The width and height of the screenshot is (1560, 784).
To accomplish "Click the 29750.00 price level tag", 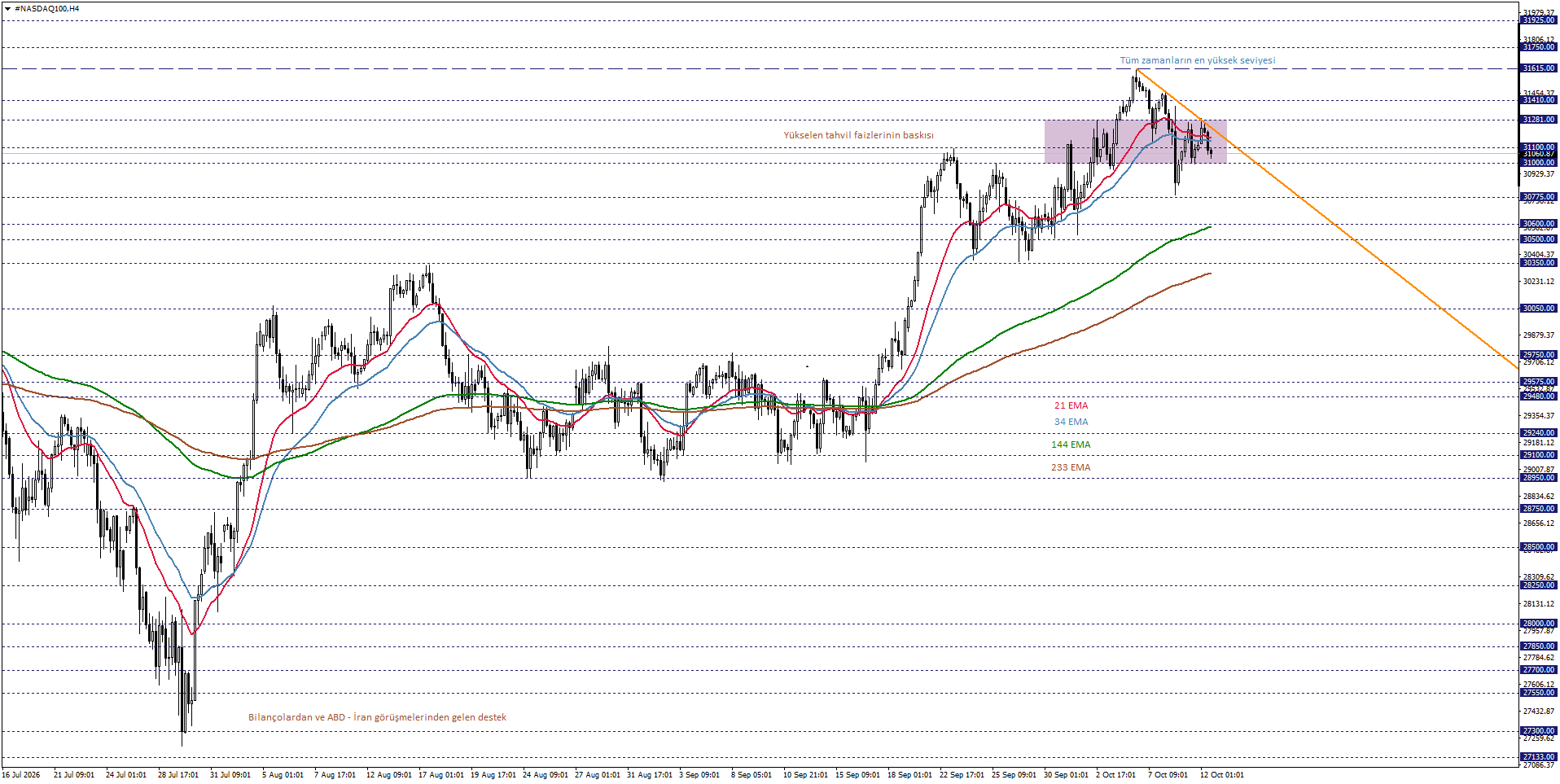I will (1538, 355).
